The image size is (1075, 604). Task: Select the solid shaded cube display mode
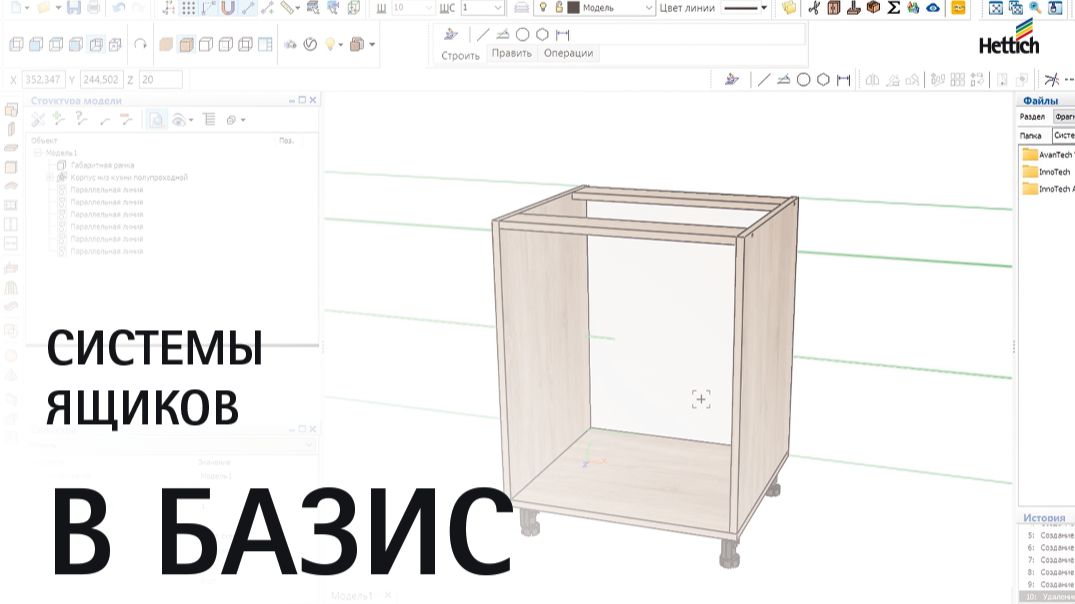[166, 45]
